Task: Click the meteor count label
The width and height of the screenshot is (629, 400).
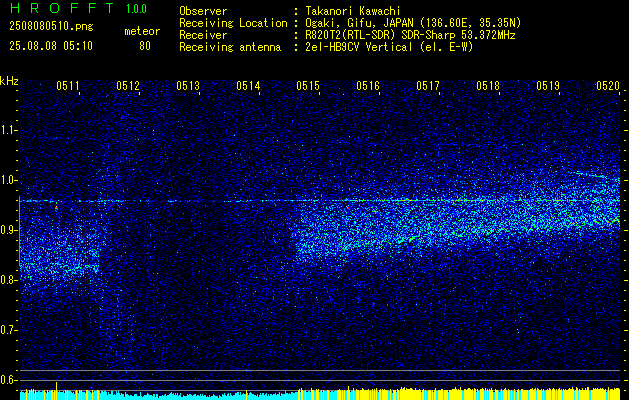Action: point(142,31)
